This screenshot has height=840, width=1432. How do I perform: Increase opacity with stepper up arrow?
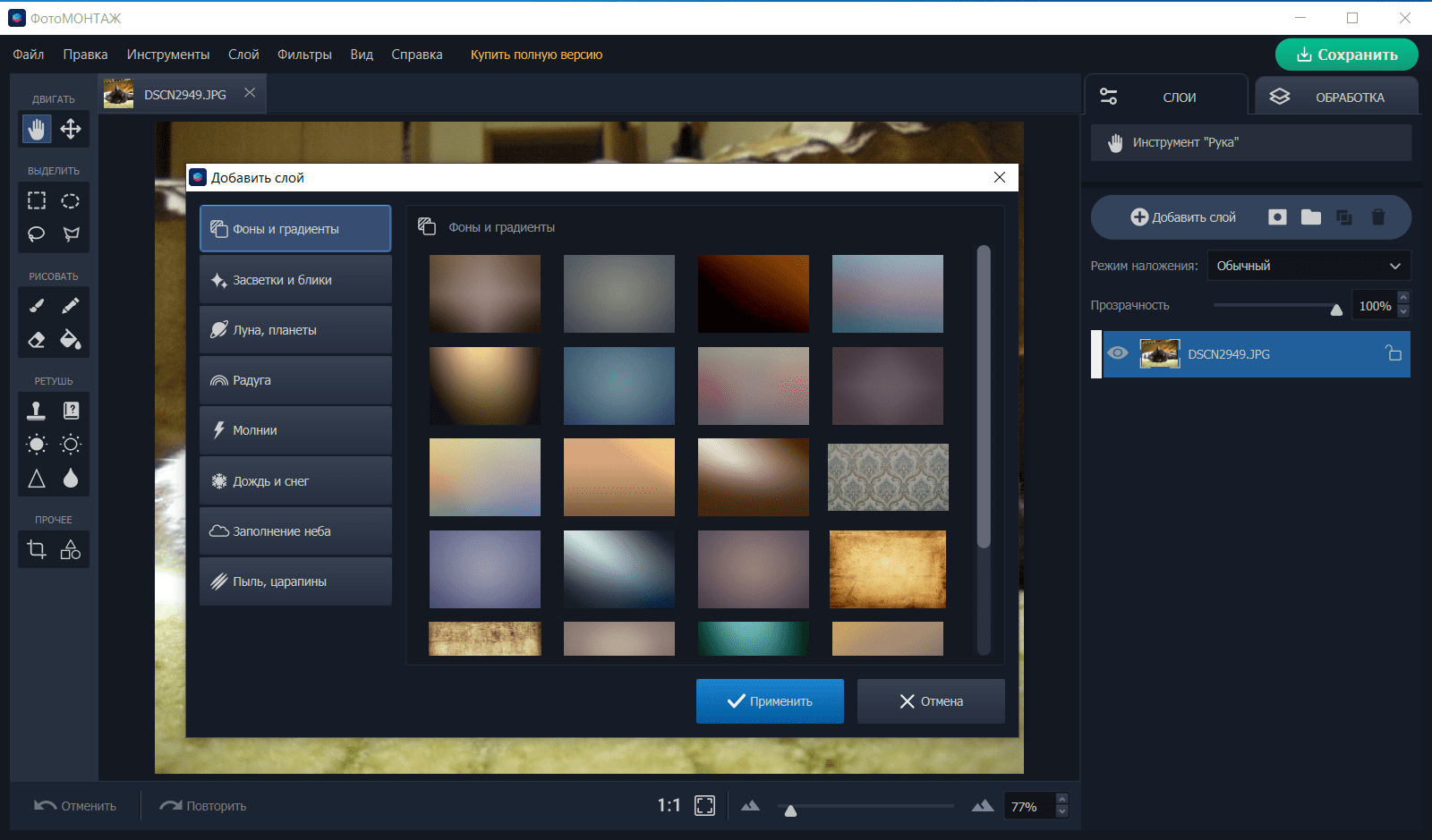coord(1403,299)
